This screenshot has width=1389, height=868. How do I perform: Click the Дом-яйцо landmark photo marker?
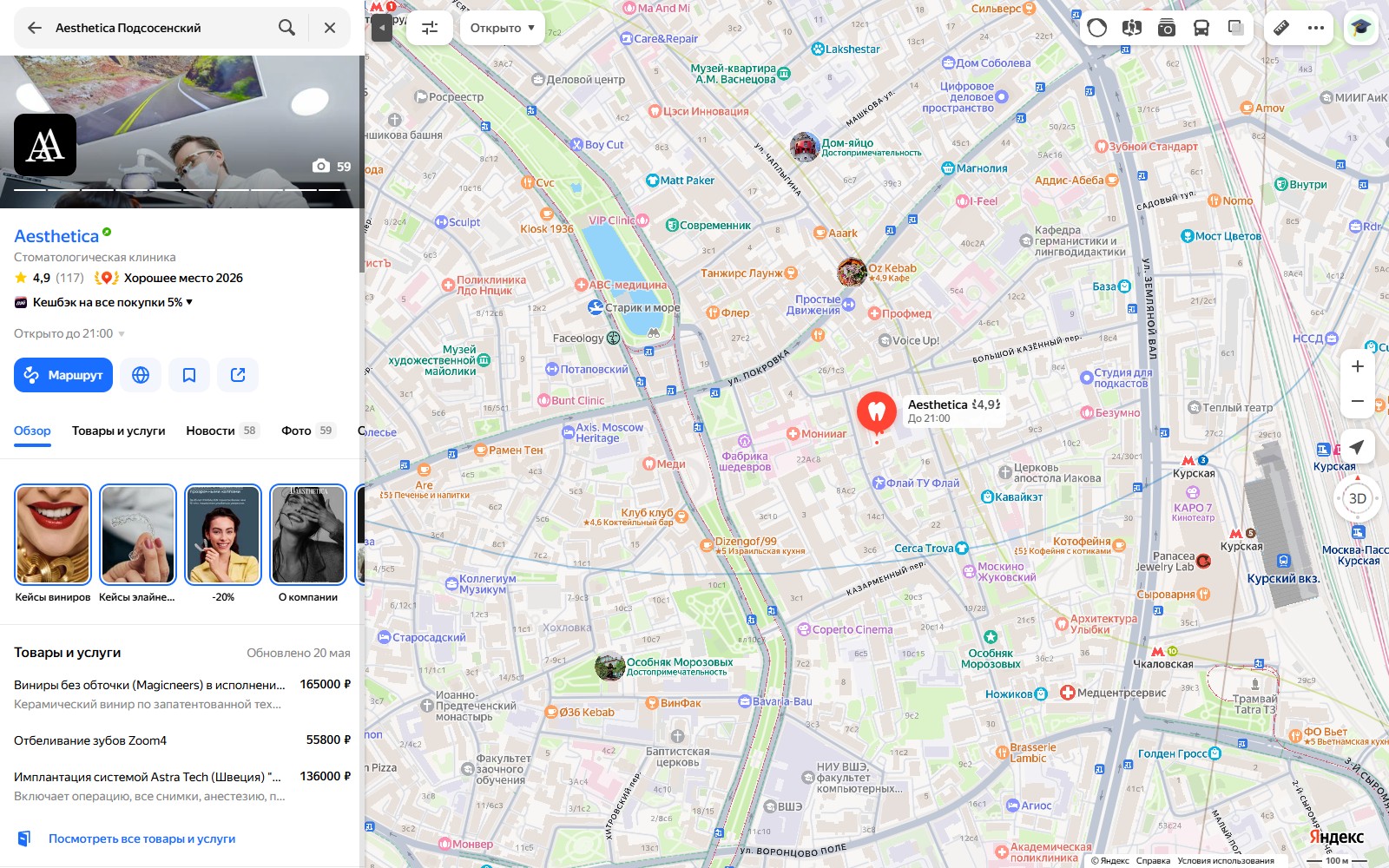(805, 147)
